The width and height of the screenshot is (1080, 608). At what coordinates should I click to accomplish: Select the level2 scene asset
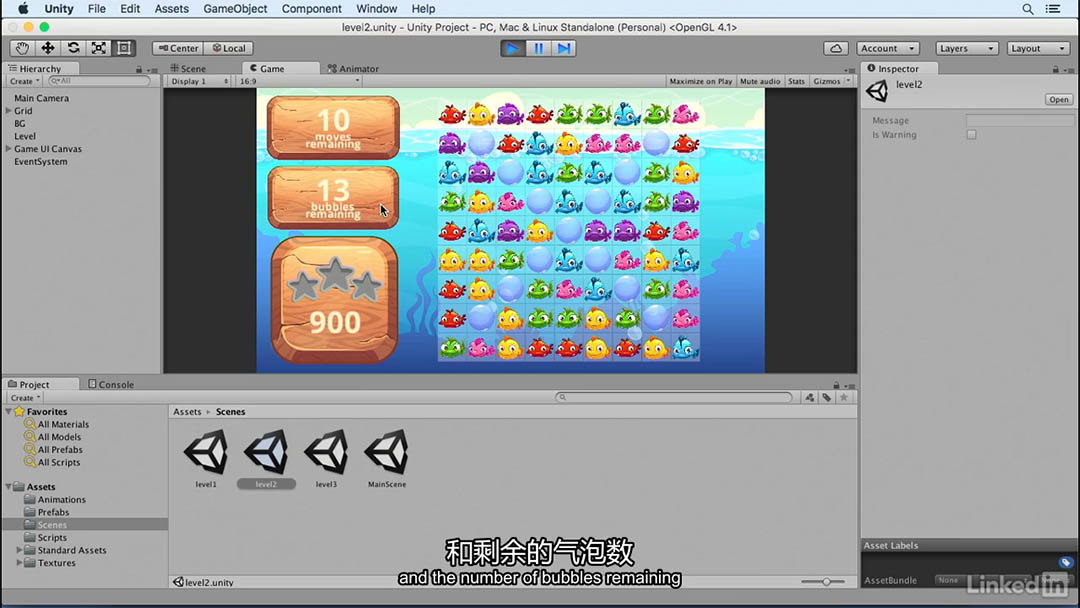click(267, 458)
